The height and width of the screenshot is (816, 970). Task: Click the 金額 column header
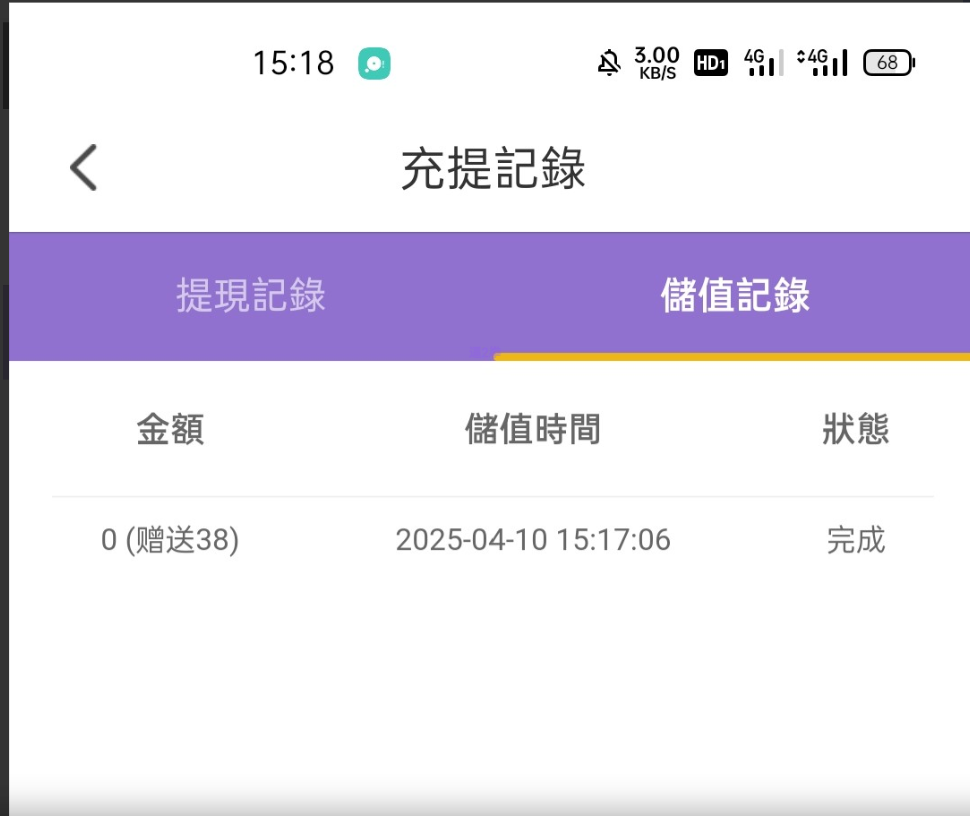[170, 429]
